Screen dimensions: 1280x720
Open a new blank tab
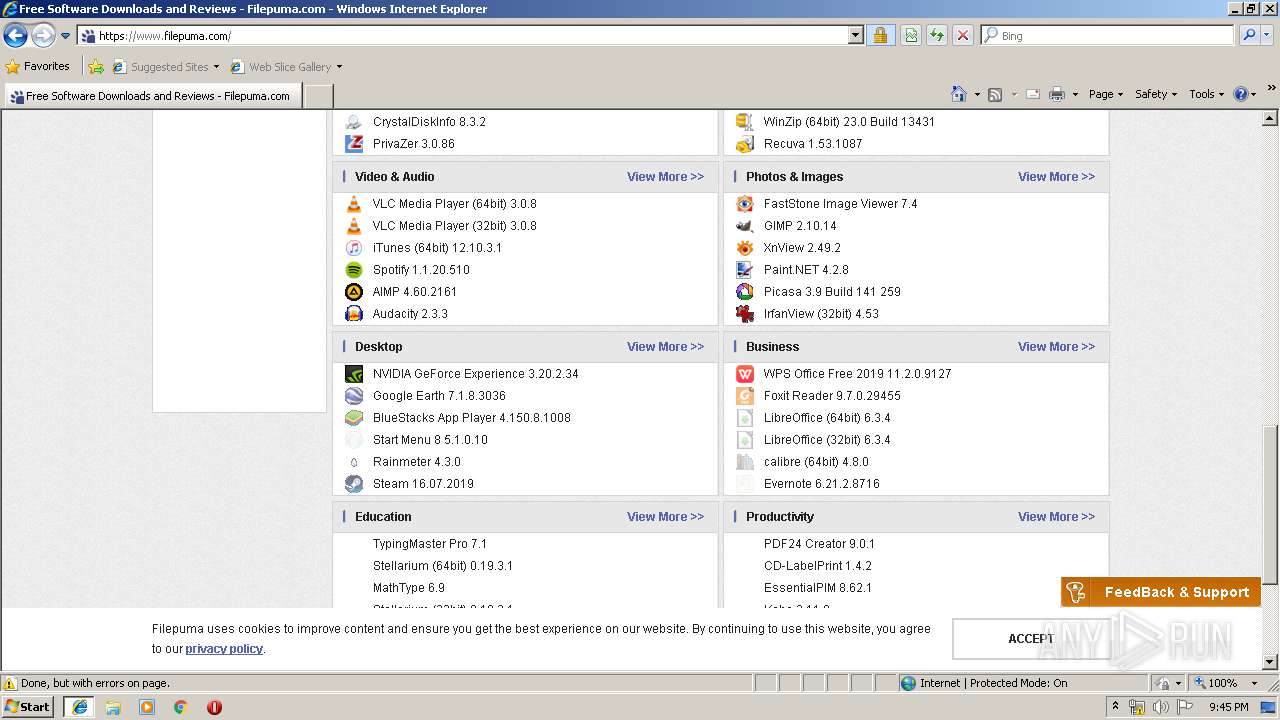click(x=318, y=96)
